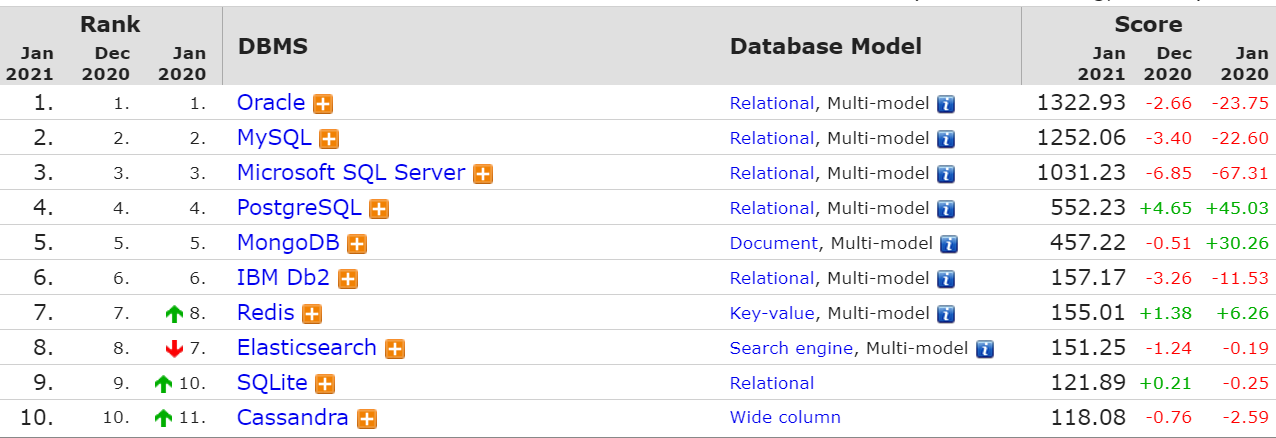Image resolution: width=1276 pixels, height=438 pixels.
Task: Click the orange plus icon next to Oracle
Action: [323, 104]
